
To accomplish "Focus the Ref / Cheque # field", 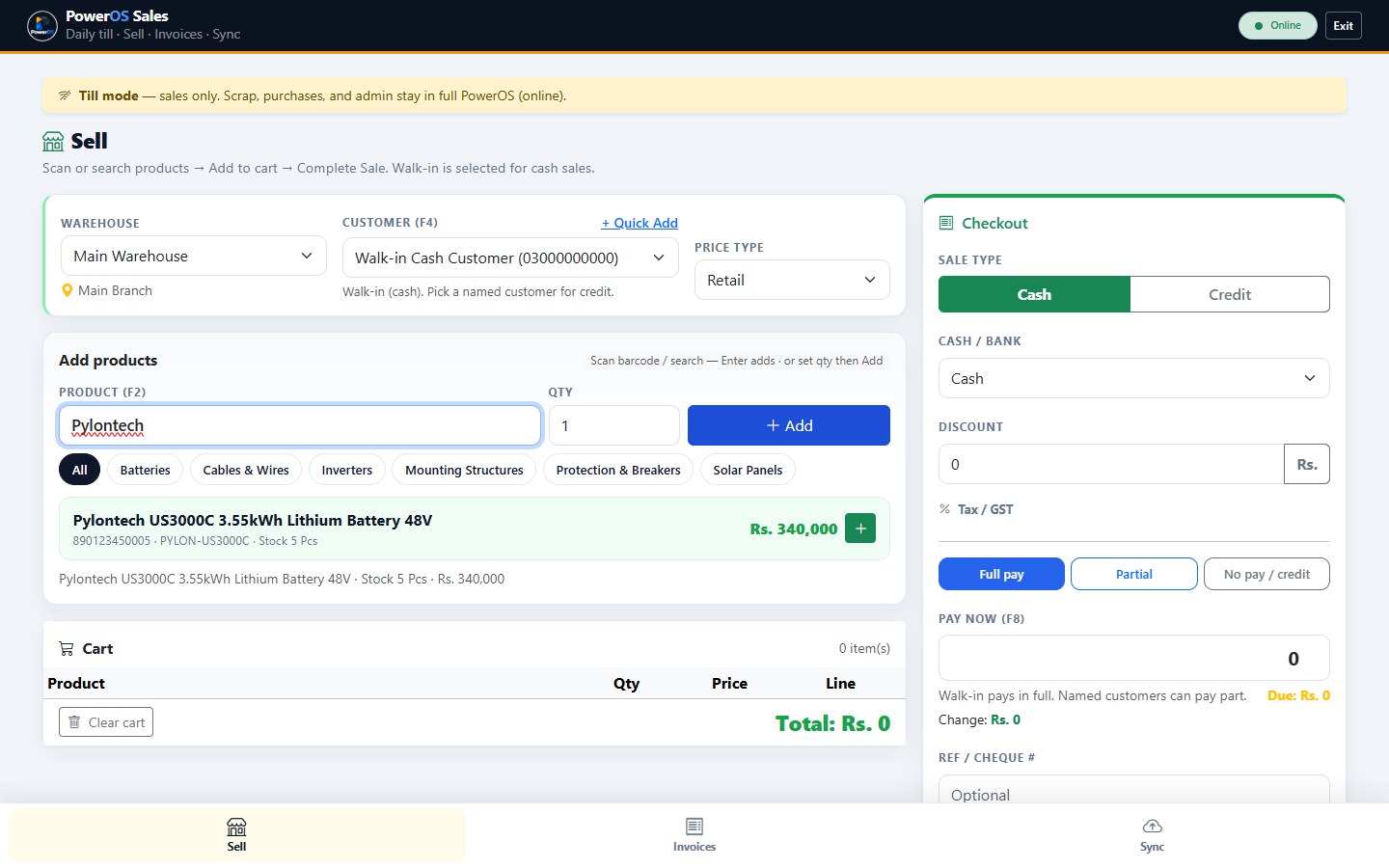I will [1134, 790].
